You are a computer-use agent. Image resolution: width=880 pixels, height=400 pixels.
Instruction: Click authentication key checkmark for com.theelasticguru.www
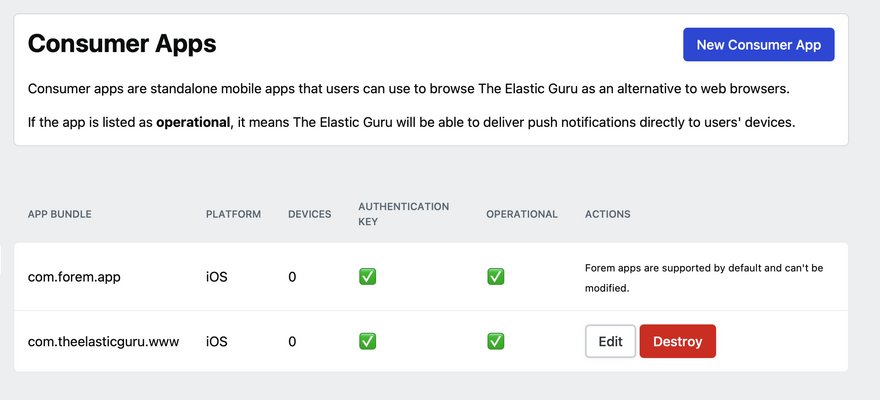pyautogui.click(x=368, y=341)
